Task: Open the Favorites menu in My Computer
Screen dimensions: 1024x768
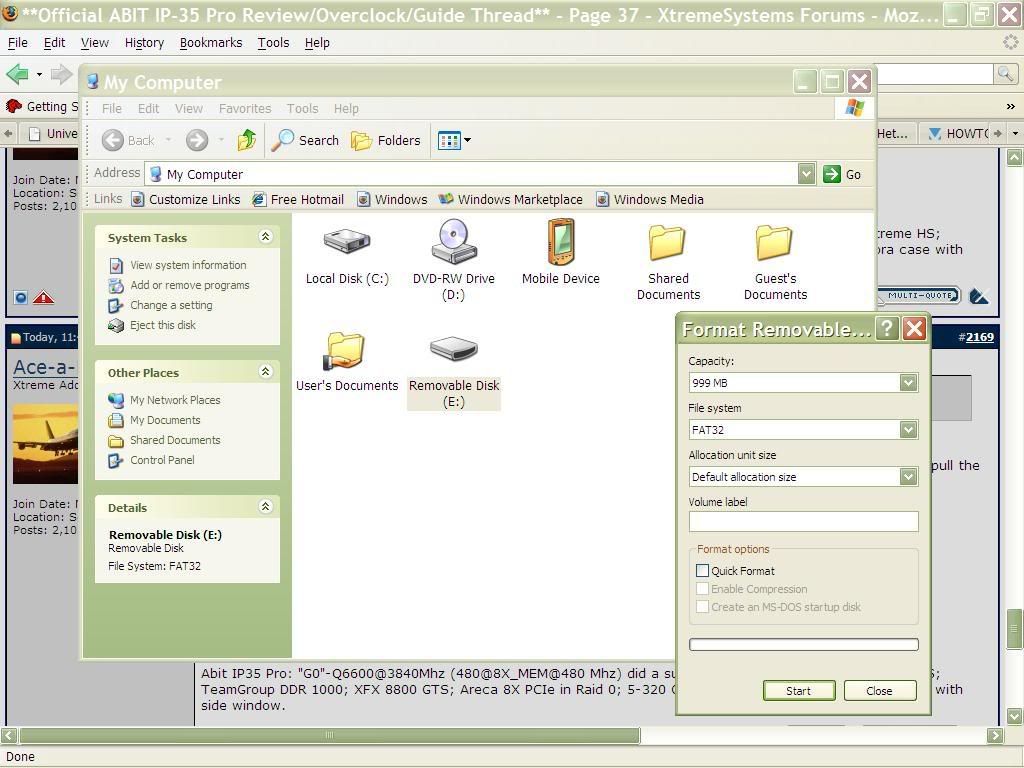Action: 245,108
